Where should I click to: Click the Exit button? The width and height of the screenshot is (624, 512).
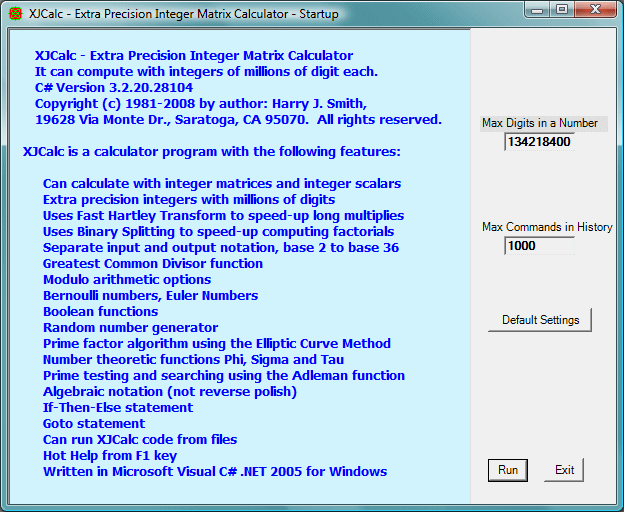coord(564,470)
